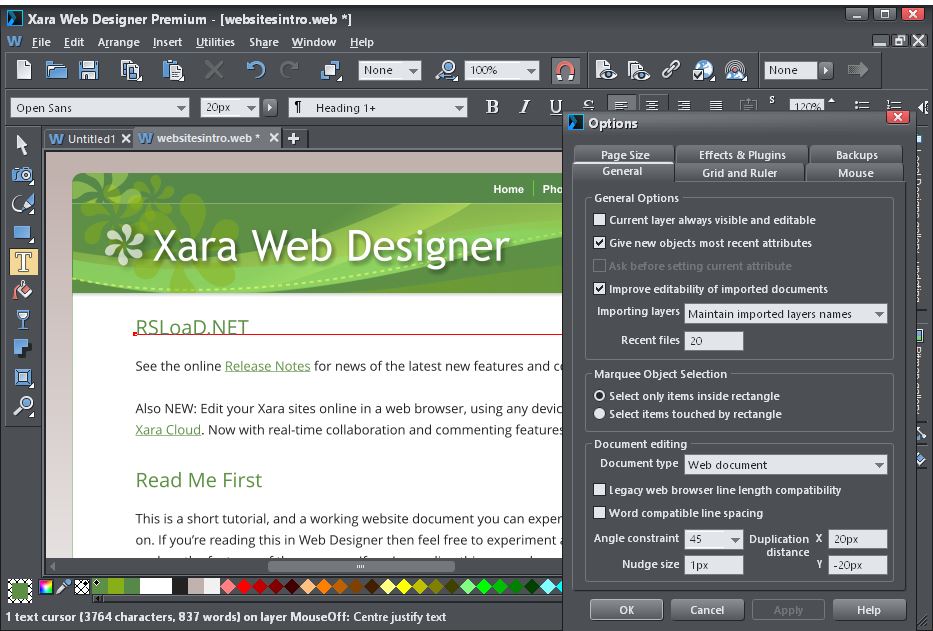
Task: Click Help button in Options dialog
Action: 869,610
